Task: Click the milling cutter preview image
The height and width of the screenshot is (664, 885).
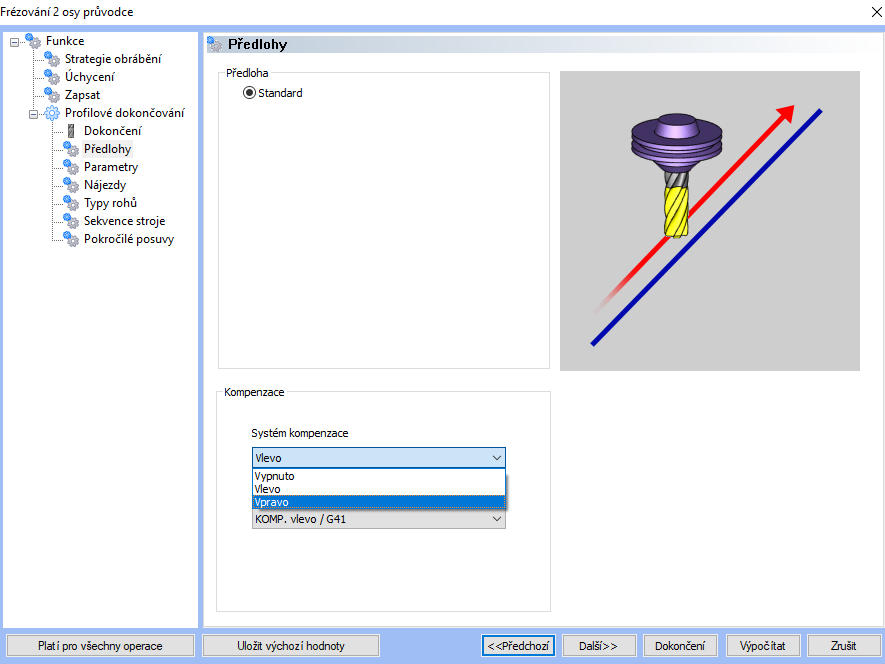Action: (x=709, y=221)
